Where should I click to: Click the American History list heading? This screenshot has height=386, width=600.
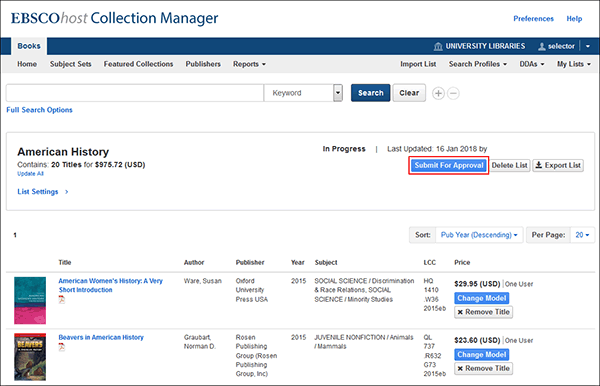63,152
